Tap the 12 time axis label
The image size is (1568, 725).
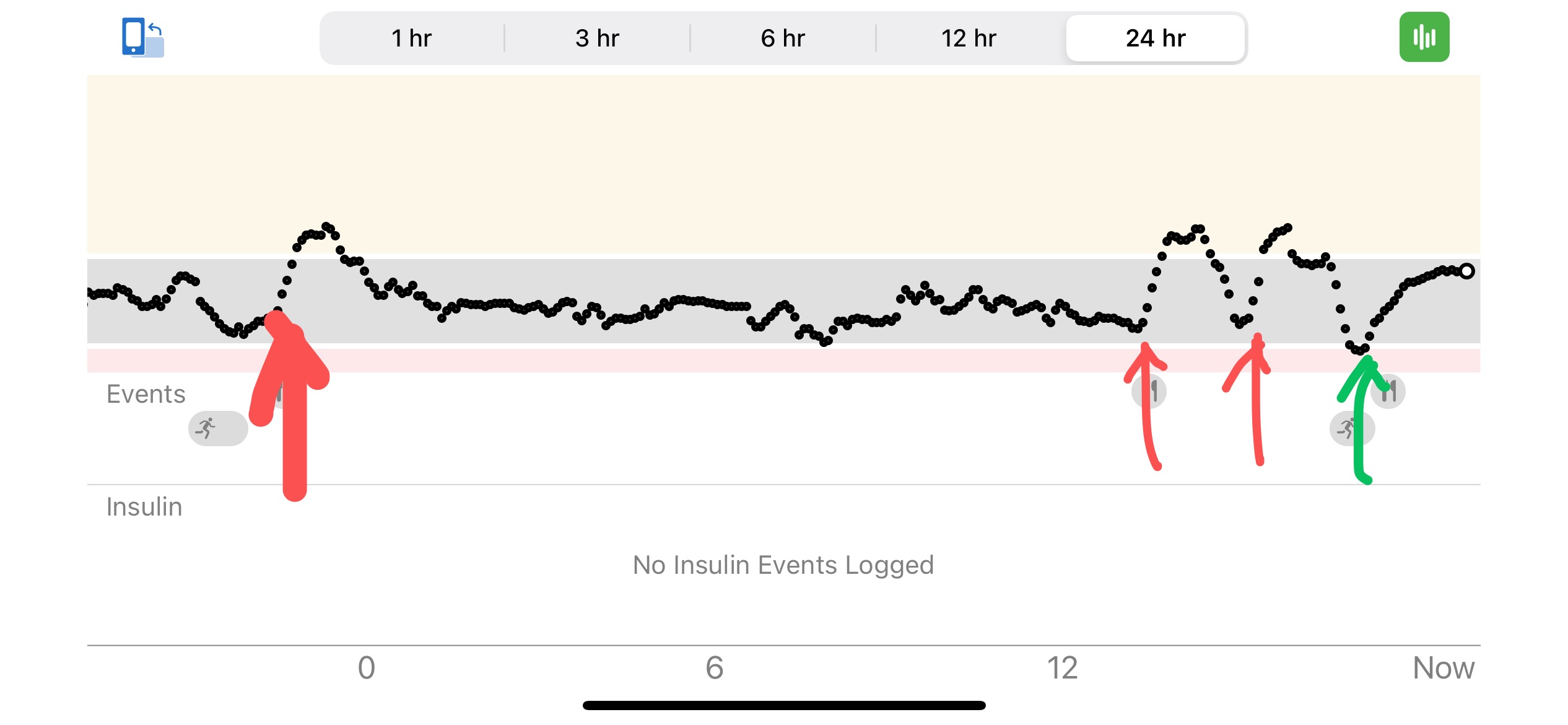click(x=1062, y=668)
